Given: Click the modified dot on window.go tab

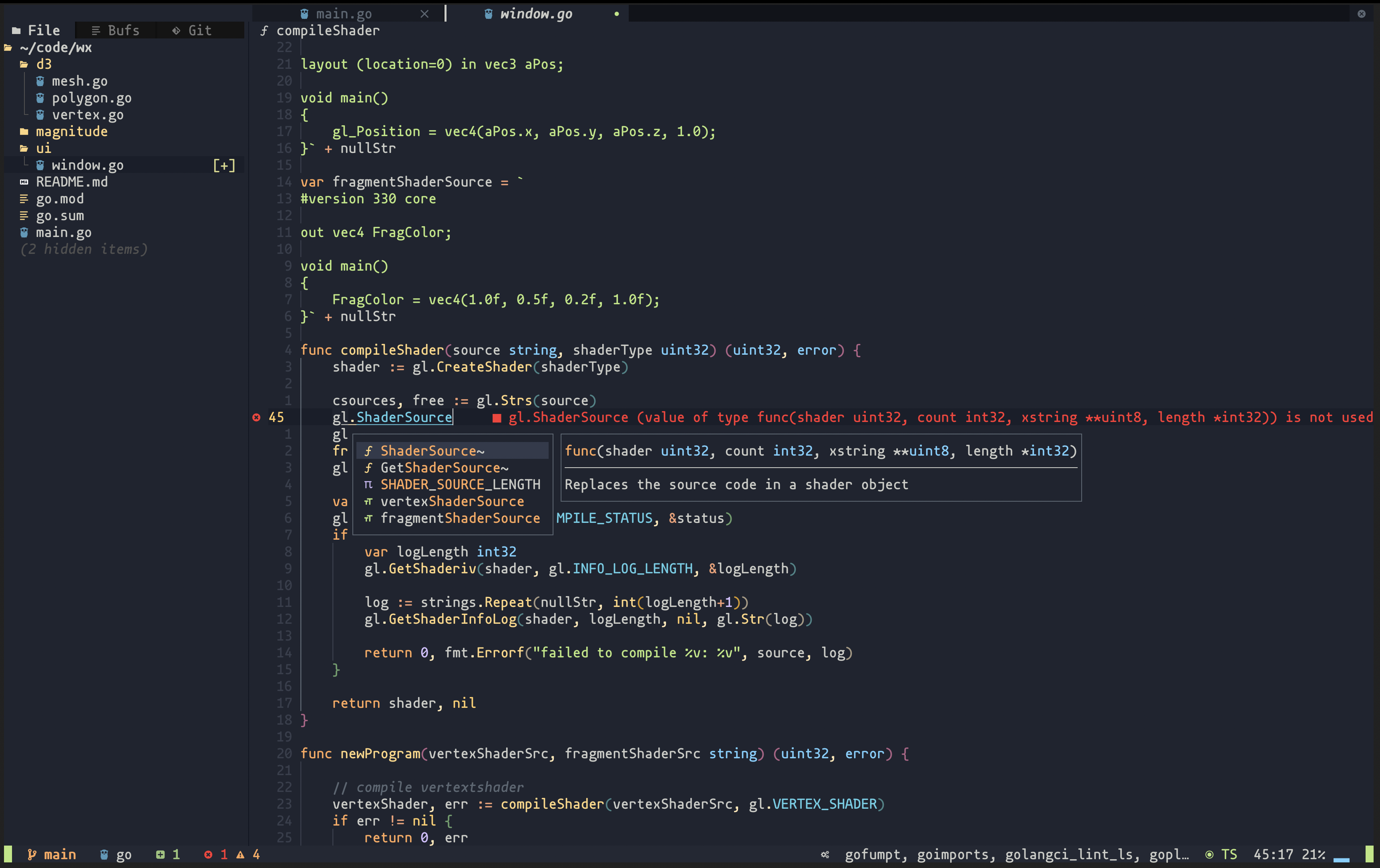Looking at the screenshot, I should point(617,14).
